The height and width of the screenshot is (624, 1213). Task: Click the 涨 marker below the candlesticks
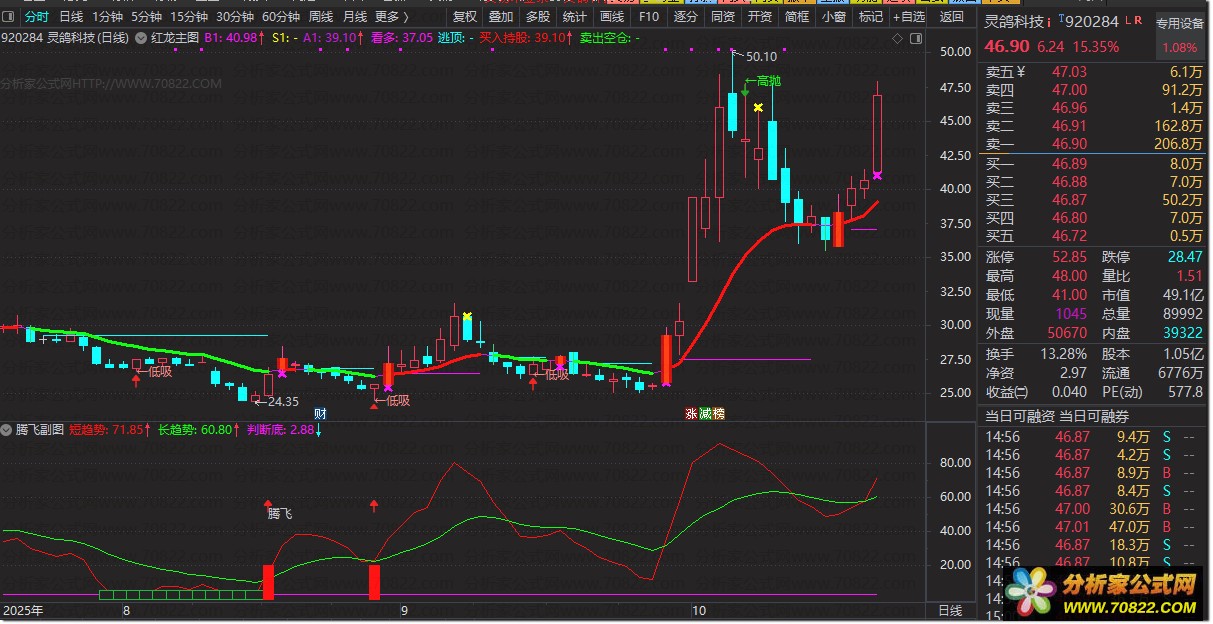[x=691, y=413]
